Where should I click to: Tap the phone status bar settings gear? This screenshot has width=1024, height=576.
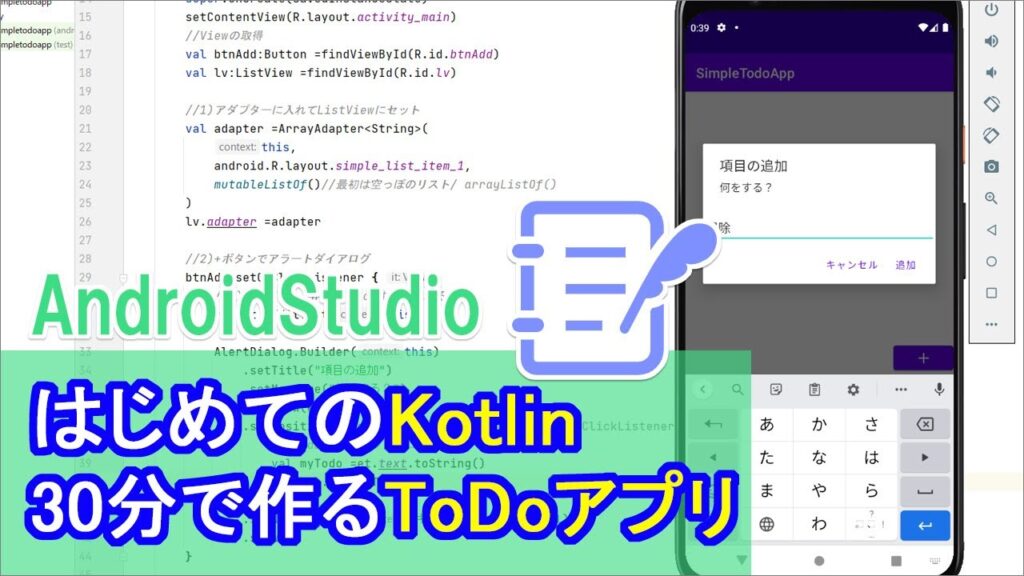click(x=721, y=27)
